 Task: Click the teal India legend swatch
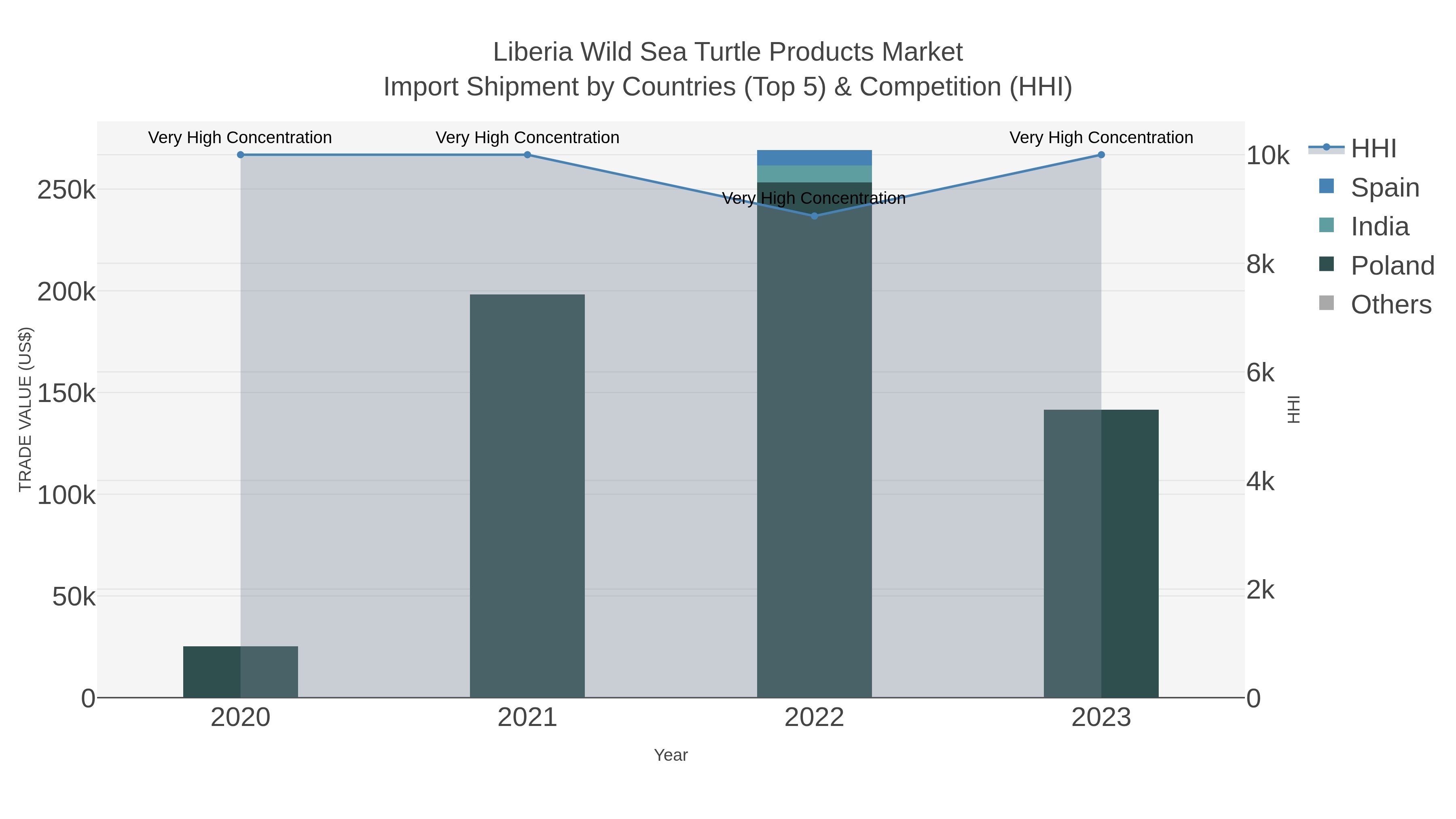pyautogui.click(x=1327, y=225)
